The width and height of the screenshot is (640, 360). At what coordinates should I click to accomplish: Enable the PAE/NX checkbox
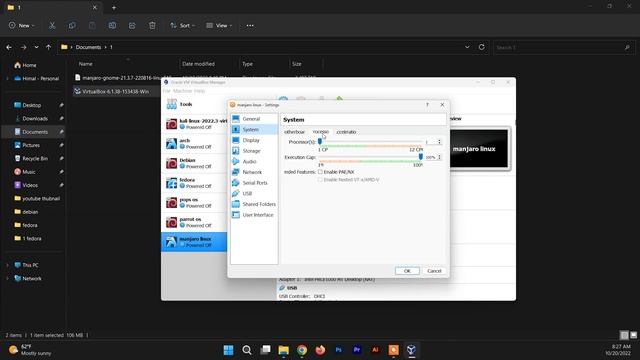320,172
